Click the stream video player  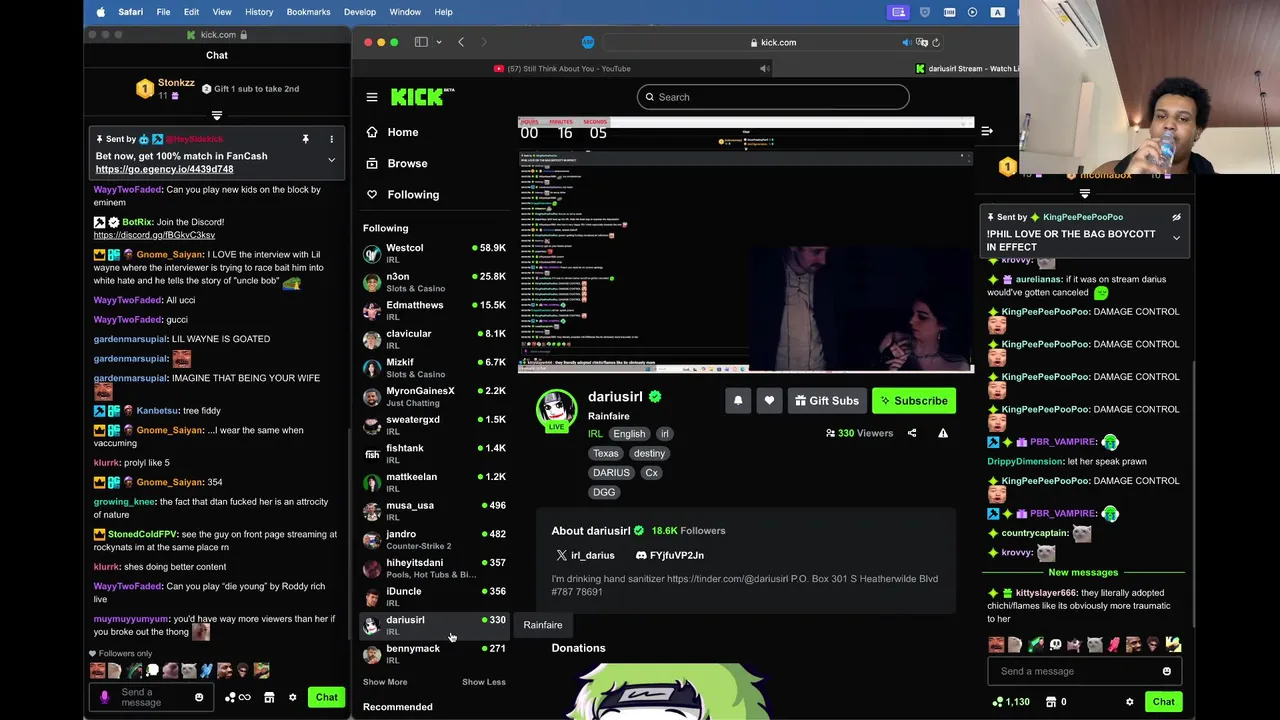click(746, 245)
